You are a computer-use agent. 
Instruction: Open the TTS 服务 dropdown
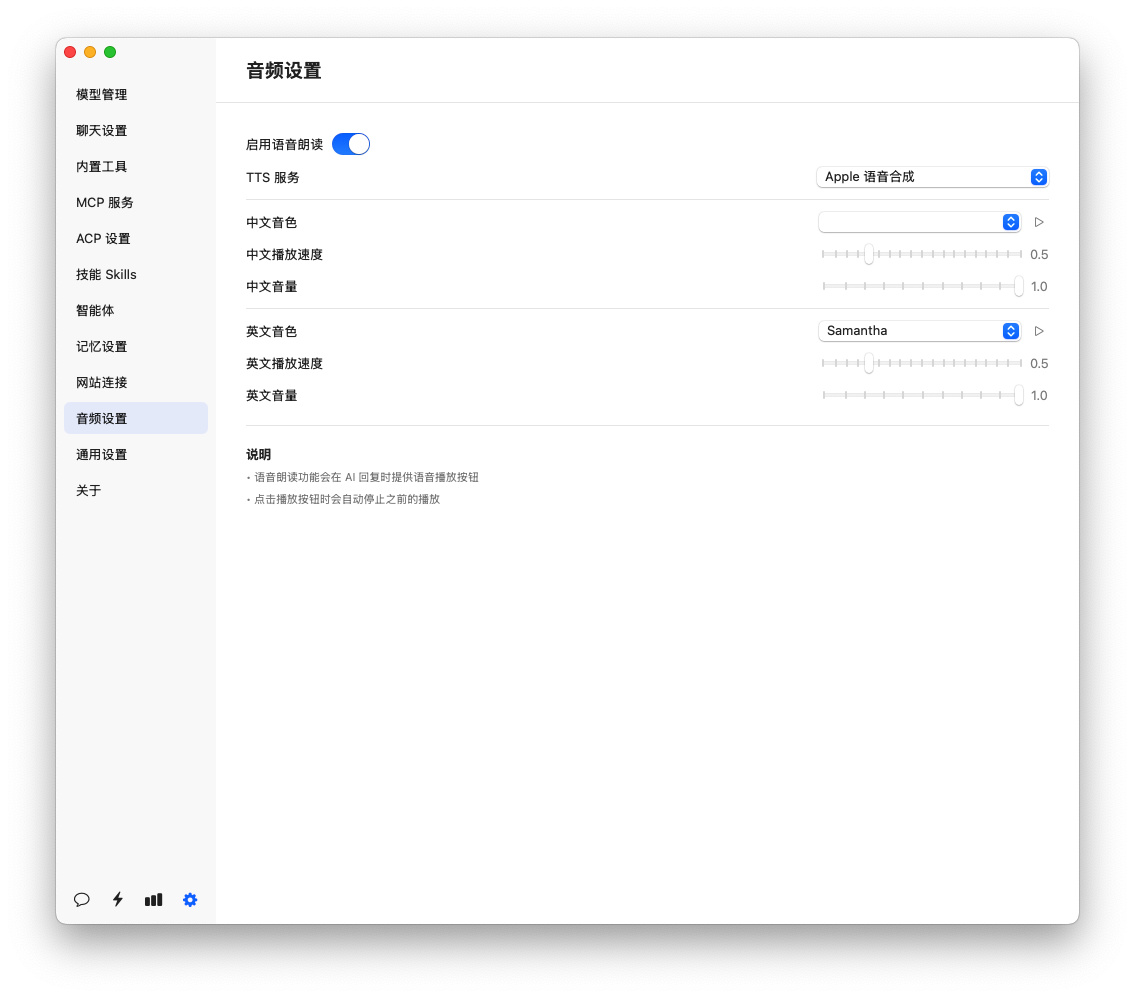[x=932, y=177]
